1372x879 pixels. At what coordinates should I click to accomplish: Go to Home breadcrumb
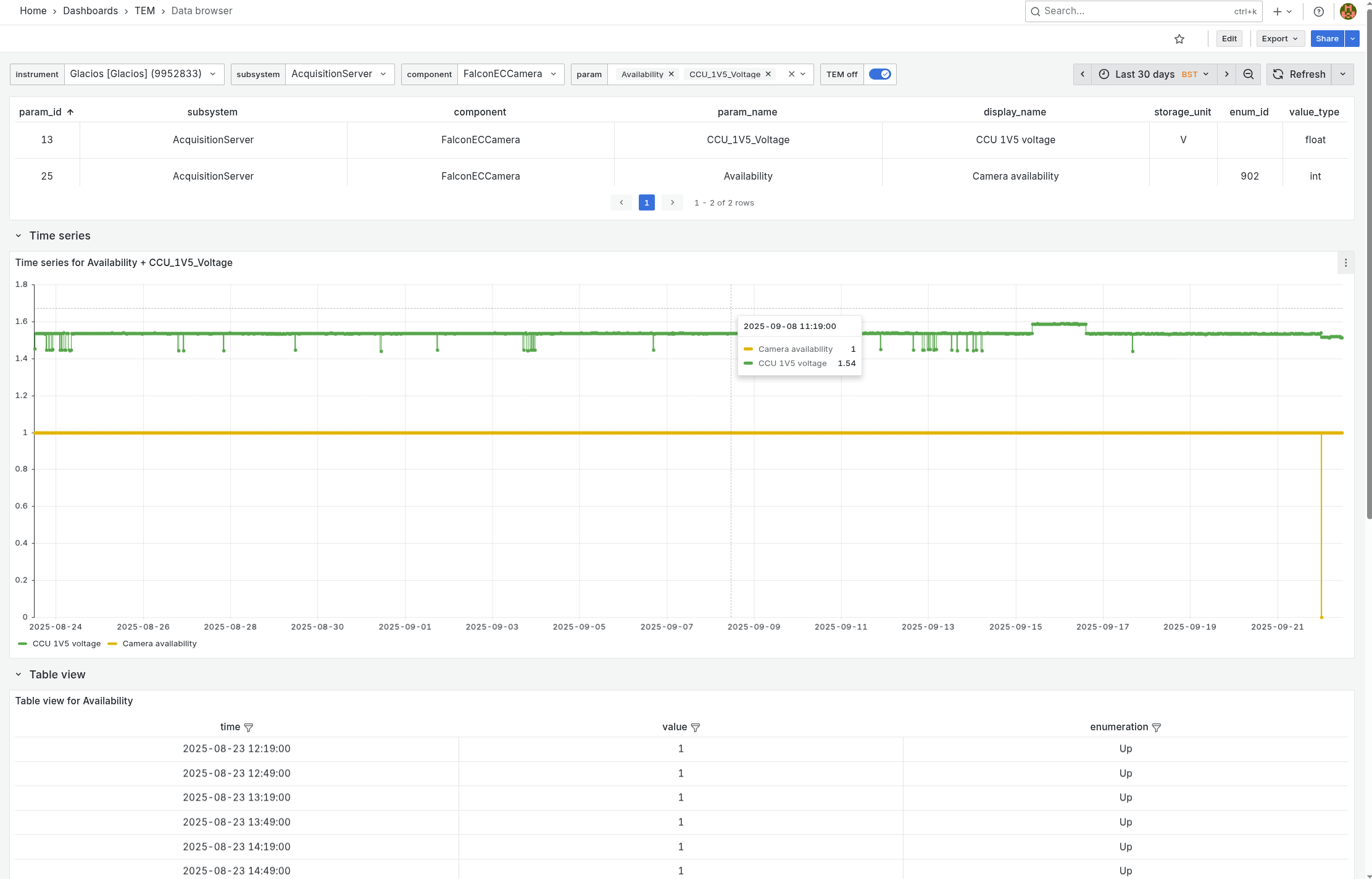(33, 11)
